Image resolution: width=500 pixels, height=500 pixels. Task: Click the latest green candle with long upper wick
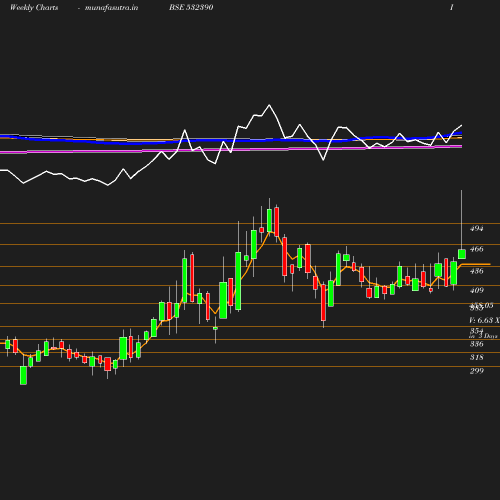[x=462, y=254]
